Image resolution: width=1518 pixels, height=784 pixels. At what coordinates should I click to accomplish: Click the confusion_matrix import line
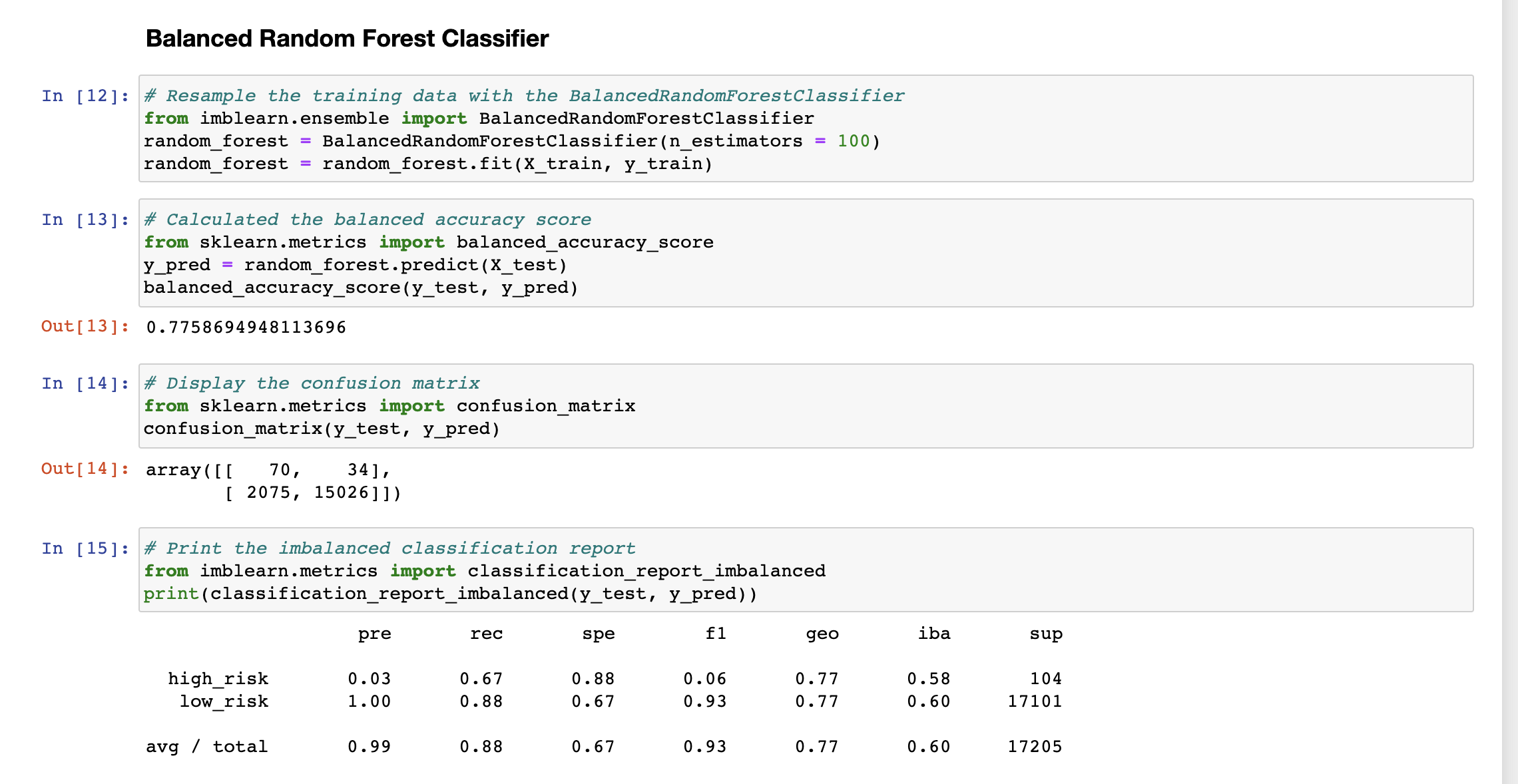[x=389, y=405]
